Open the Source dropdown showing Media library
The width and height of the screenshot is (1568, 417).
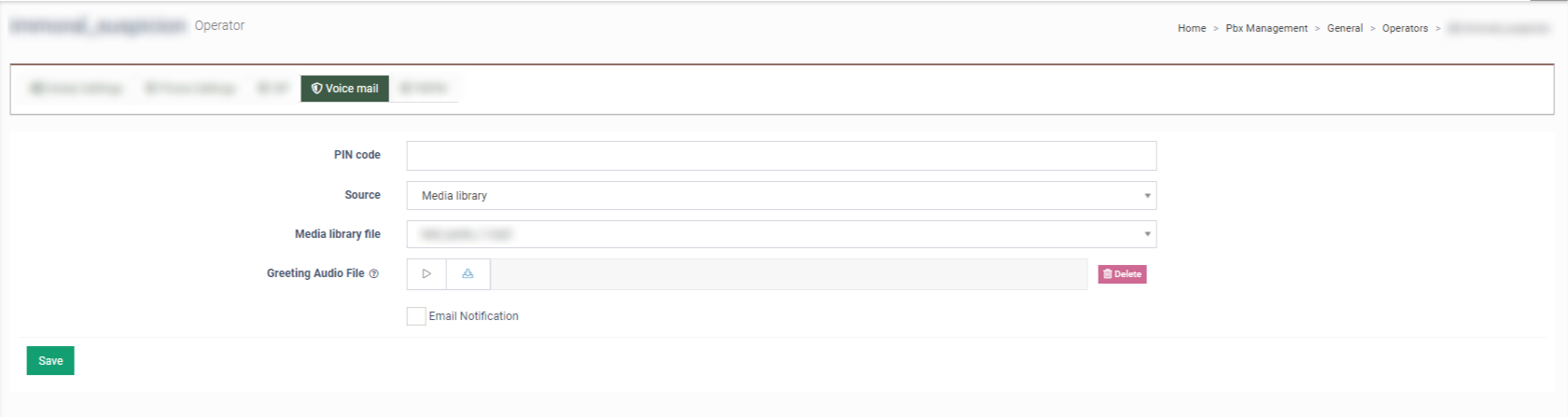(781, 196)
